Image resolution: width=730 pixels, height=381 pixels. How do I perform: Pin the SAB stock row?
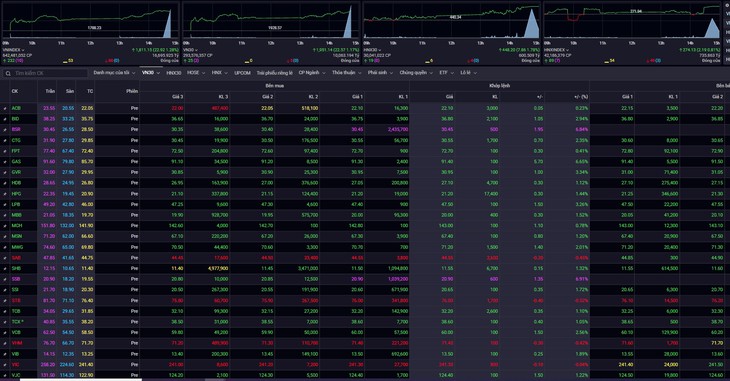(5, 258)
